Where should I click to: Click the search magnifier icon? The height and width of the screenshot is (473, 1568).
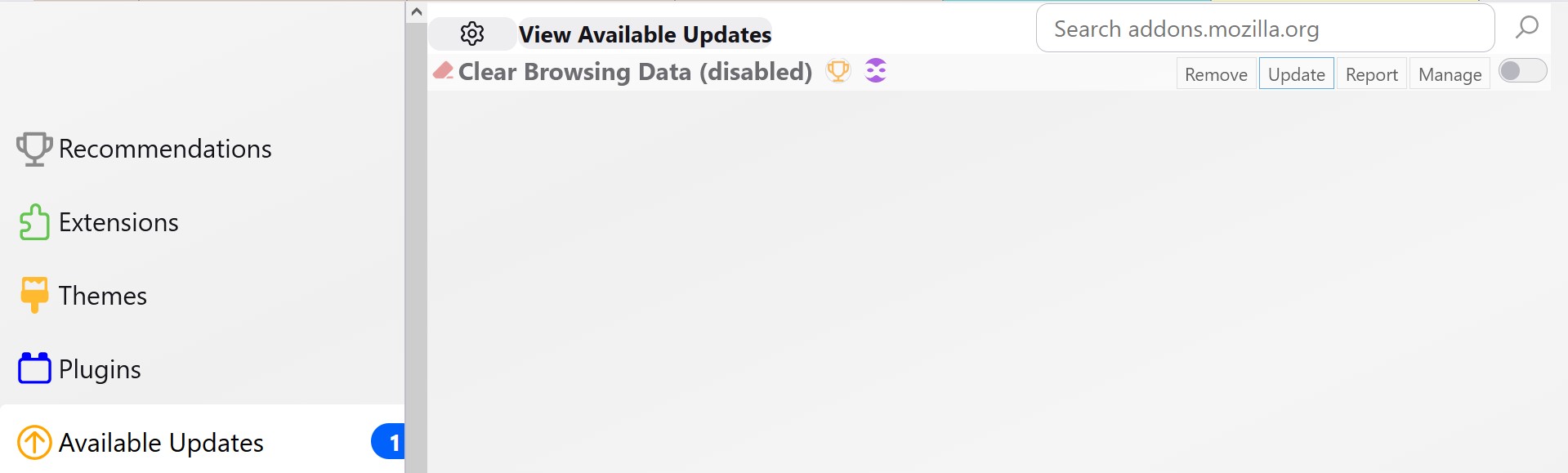[x=1527, y=28]
